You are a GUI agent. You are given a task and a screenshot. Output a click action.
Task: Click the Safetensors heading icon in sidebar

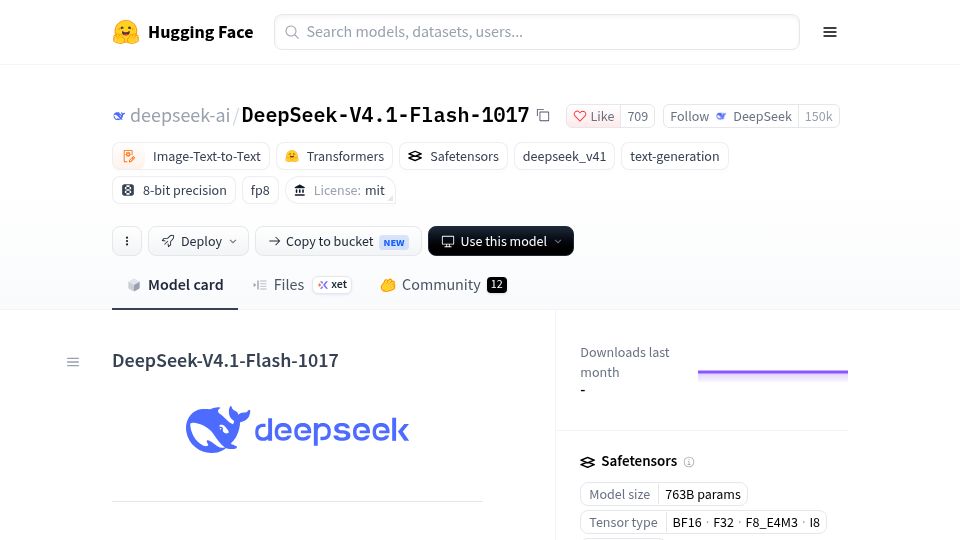[587, 462]
